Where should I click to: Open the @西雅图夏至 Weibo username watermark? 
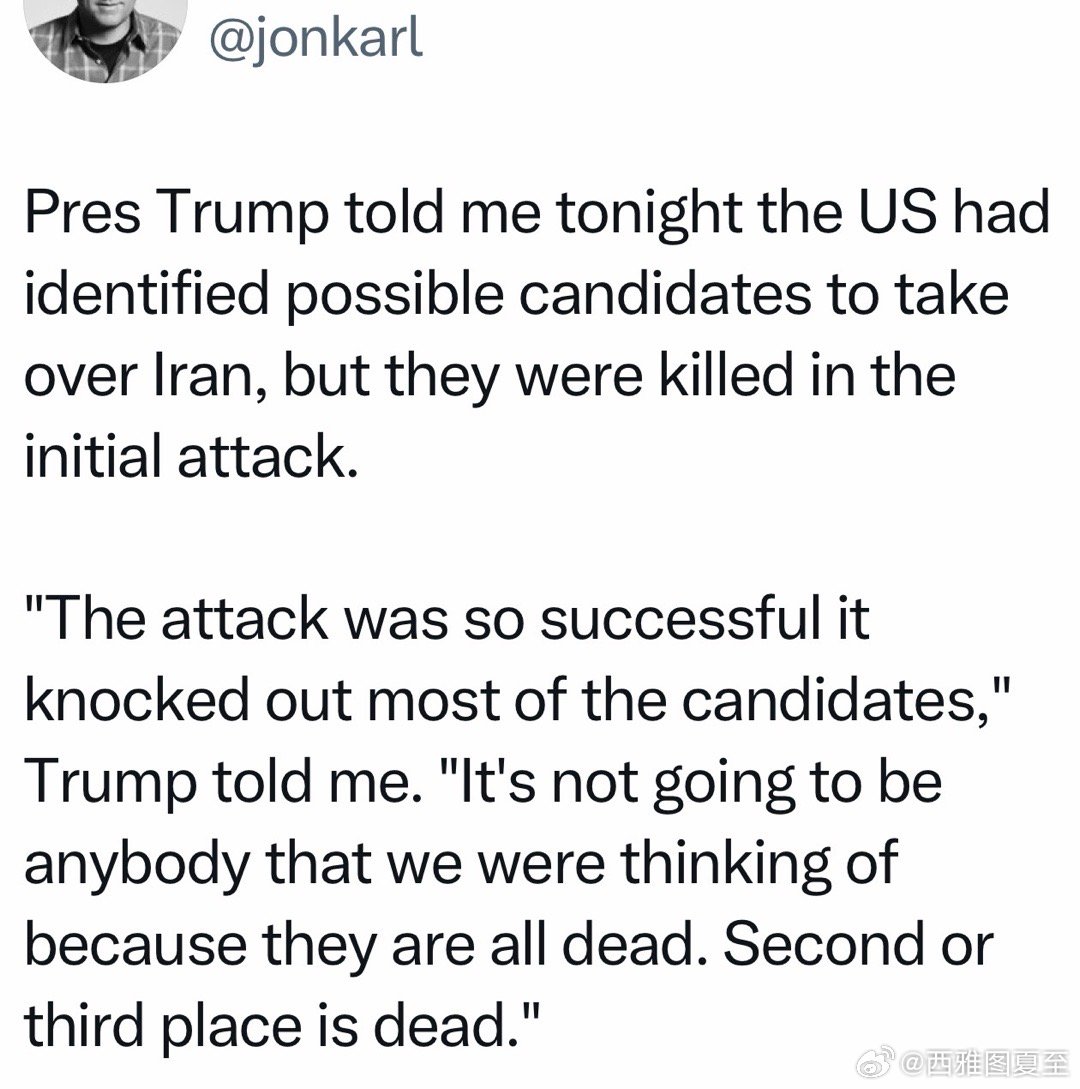click(x=985, y=1058)
